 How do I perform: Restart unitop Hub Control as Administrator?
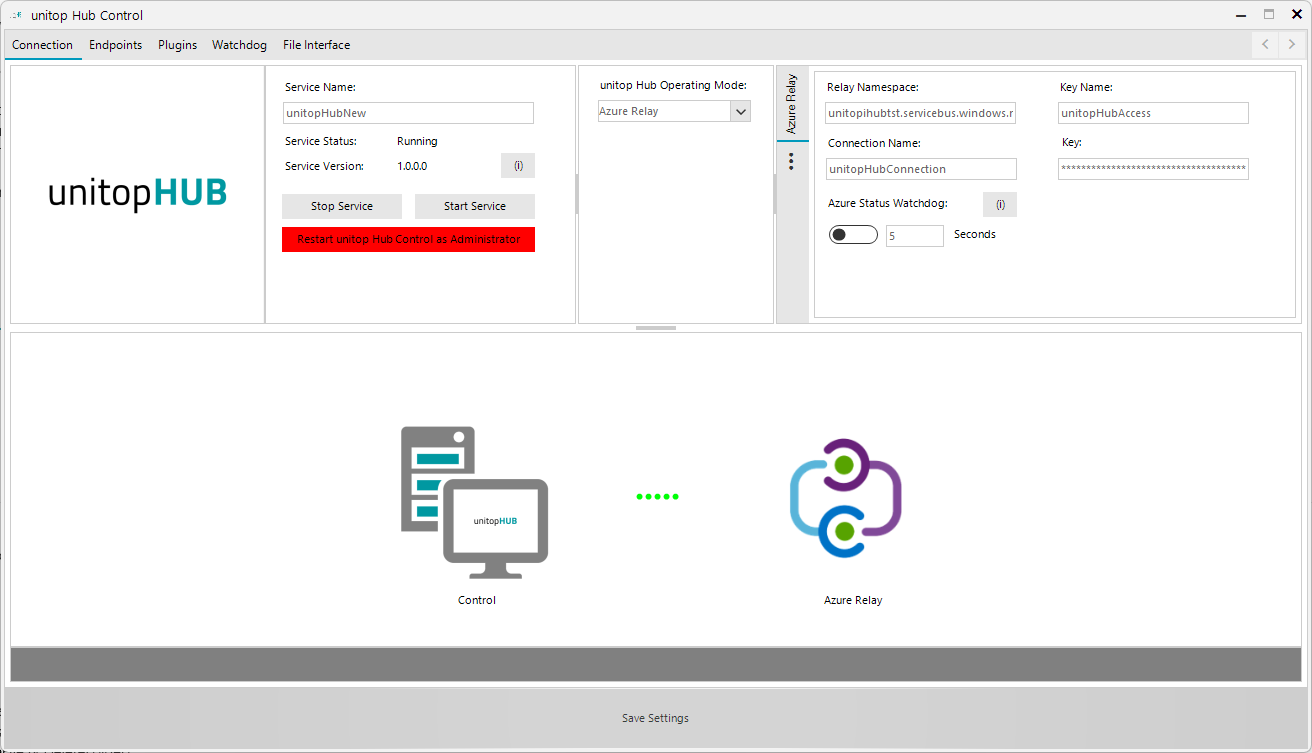point(408,239)
